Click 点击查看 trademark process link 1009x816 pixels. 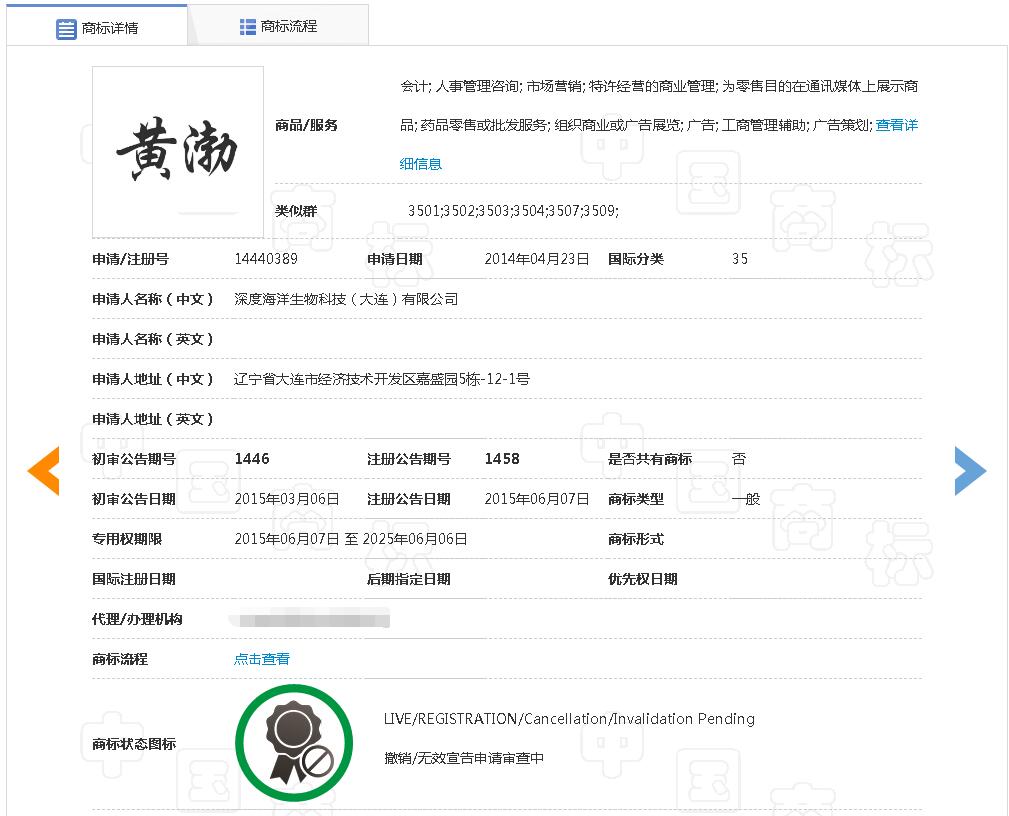point(261,659)
